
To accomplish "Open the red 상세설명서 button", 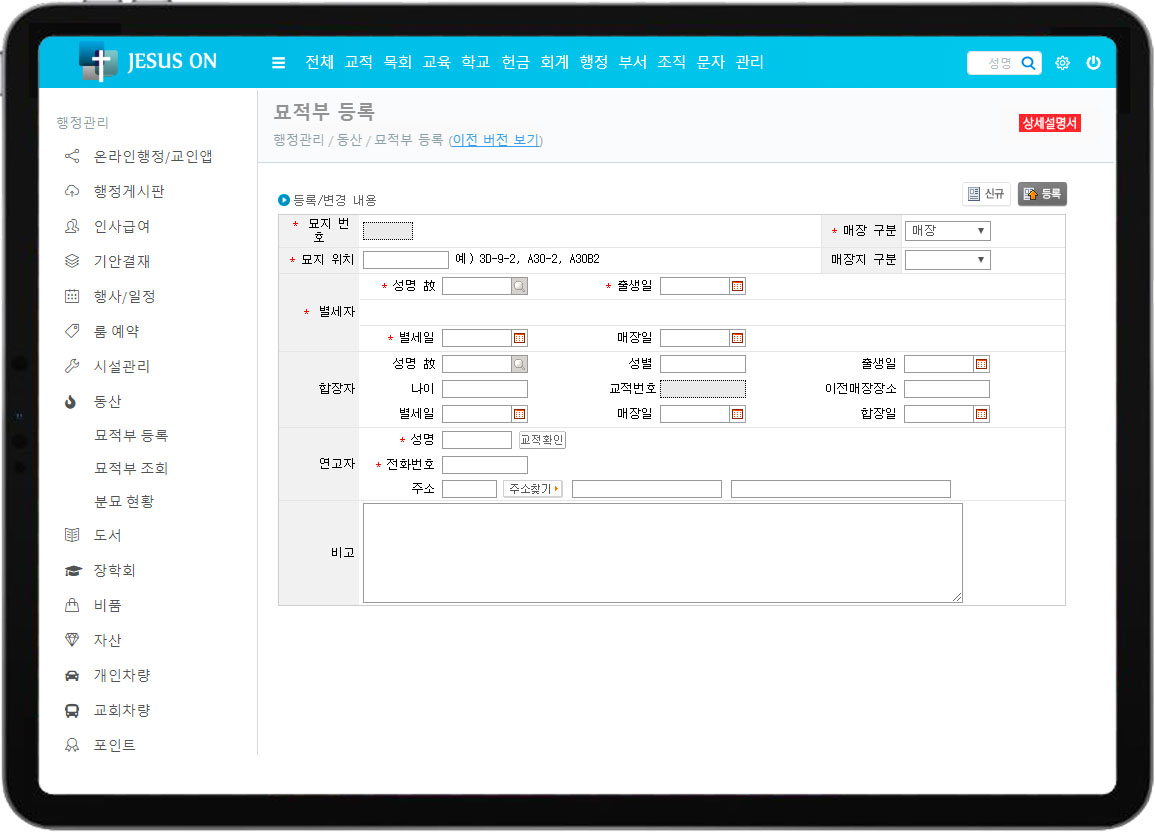I will pyautogui.click(x=1049, y=123).
